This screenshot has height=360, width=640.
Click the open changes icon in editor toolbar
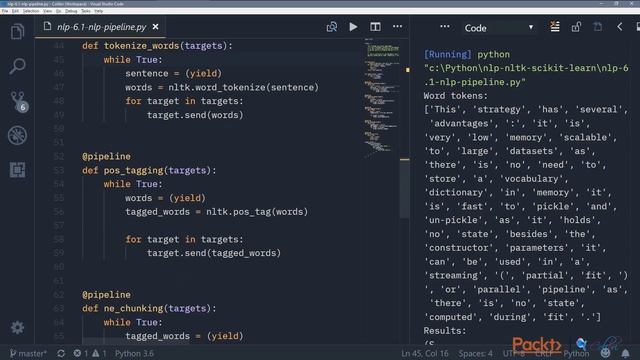(331, 27)
